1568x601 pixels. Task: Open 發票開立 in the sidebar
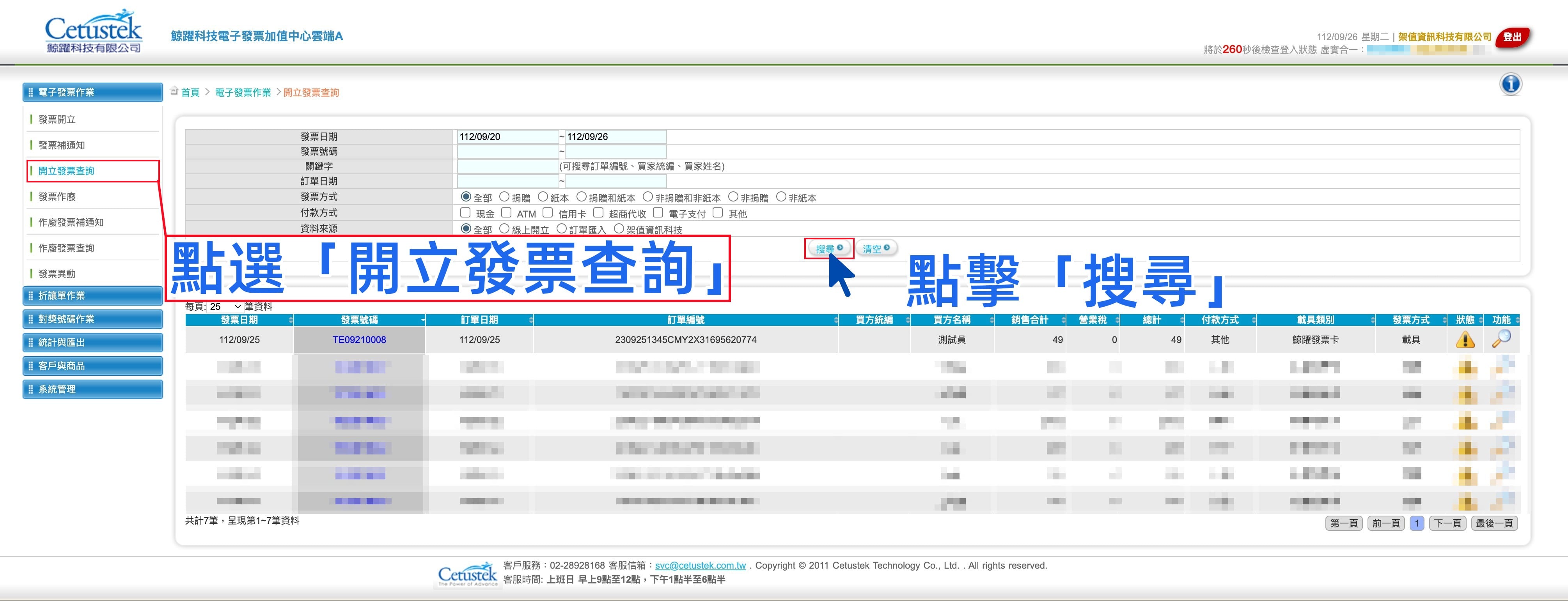(57, 119)
